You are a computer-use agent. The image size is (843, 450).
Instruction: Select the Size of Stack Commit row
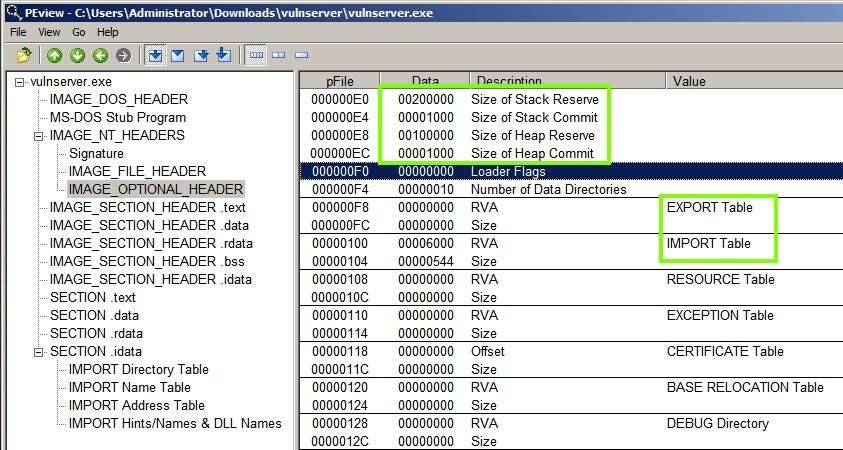[x=571, y=117]
